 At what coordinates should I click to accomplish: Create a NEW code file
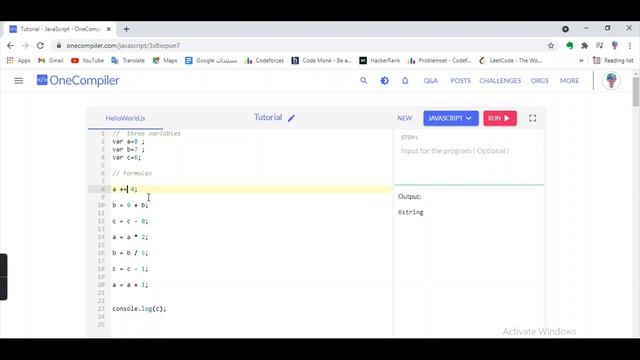pyautogui.click(x=404, y=118)
